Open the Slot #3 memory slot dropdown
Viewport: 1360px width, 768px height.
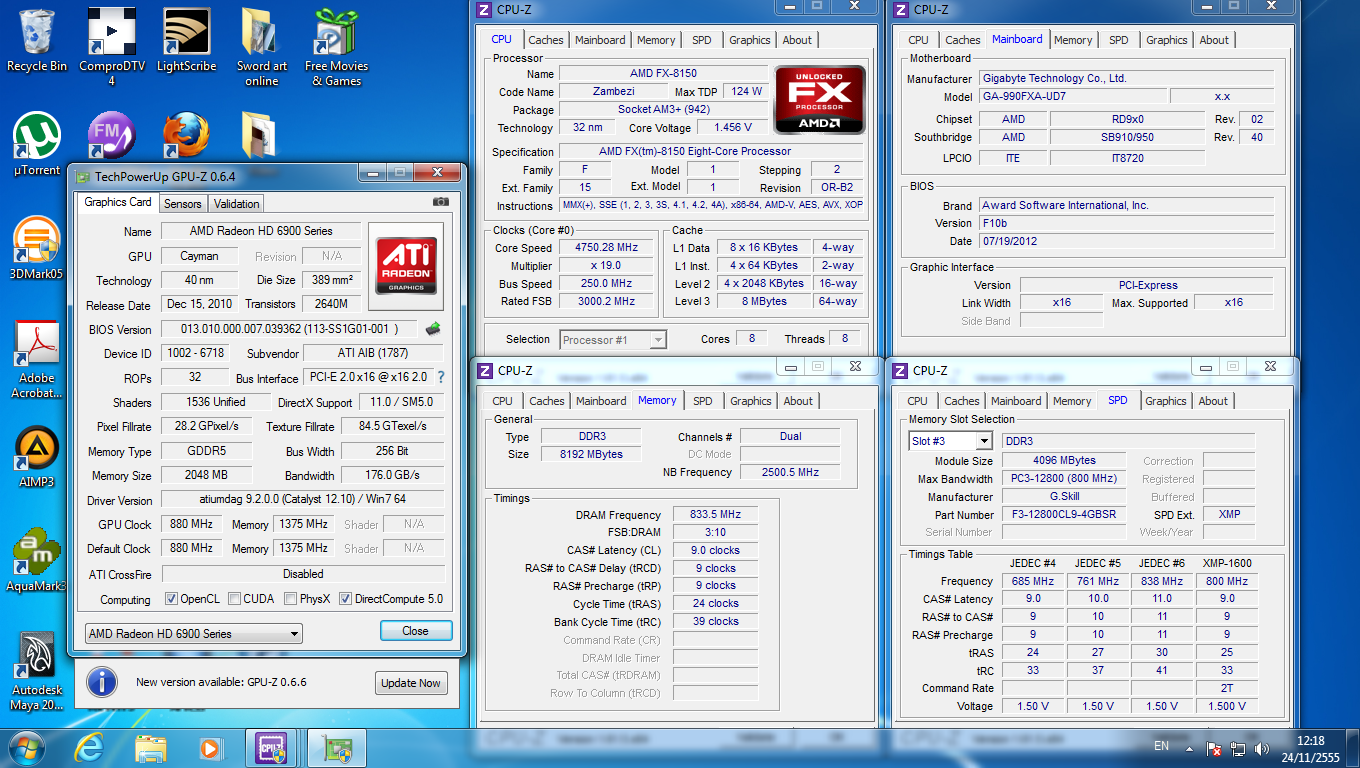coord(950,441)
